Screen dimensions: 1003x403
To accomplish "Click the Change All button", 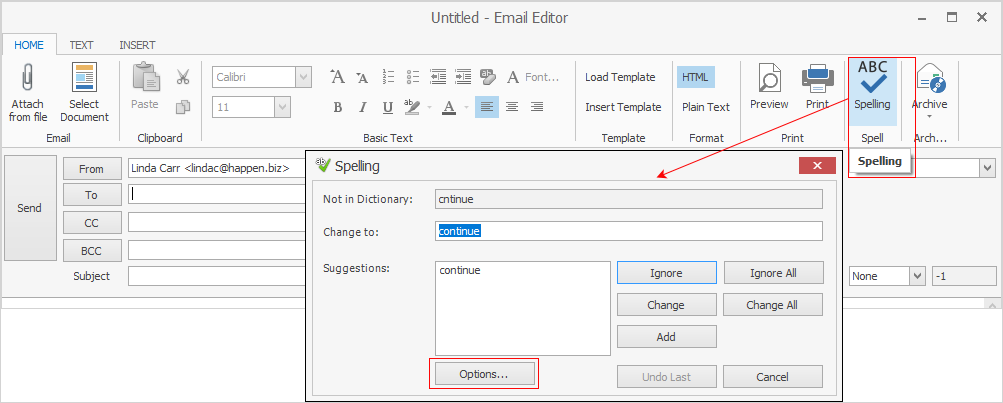I will click(x=773, y=304).
